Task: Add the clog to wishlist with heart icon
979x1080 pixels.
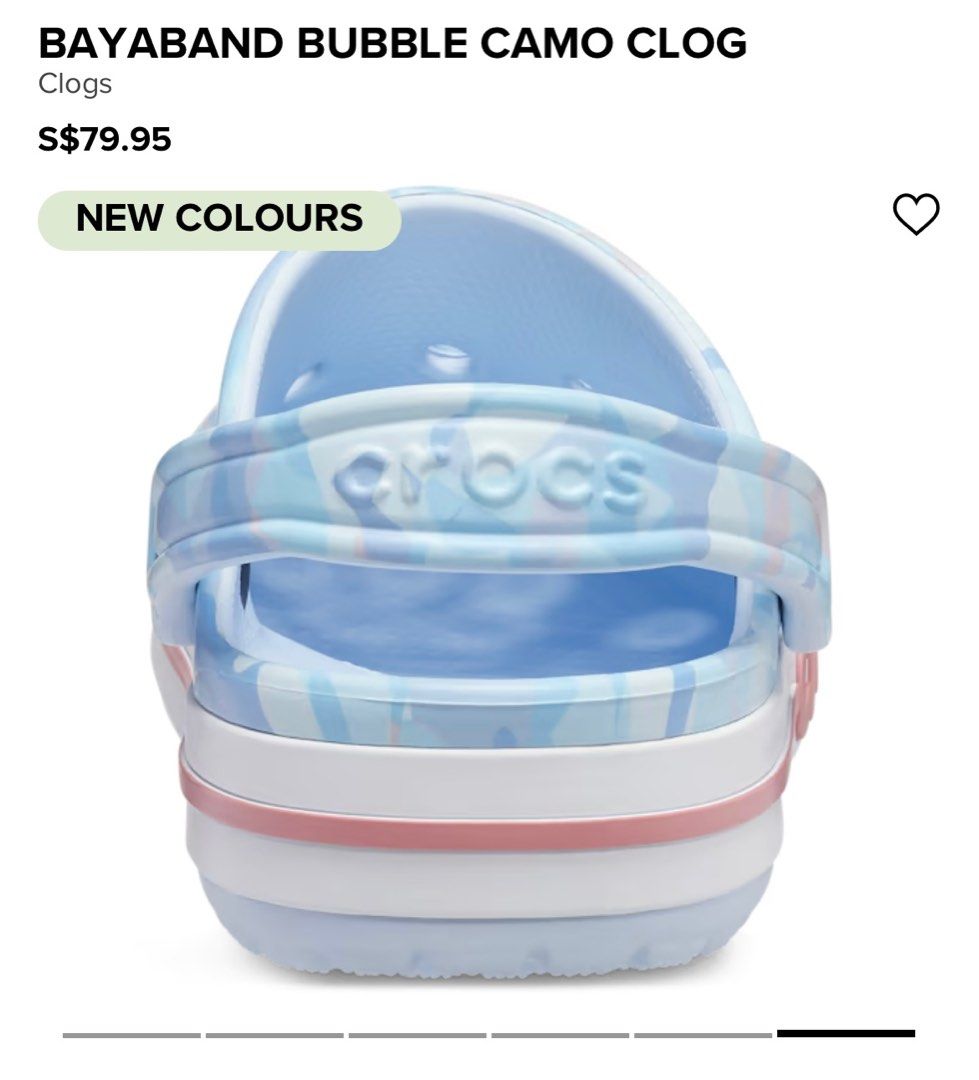Action: click(916, 214)
